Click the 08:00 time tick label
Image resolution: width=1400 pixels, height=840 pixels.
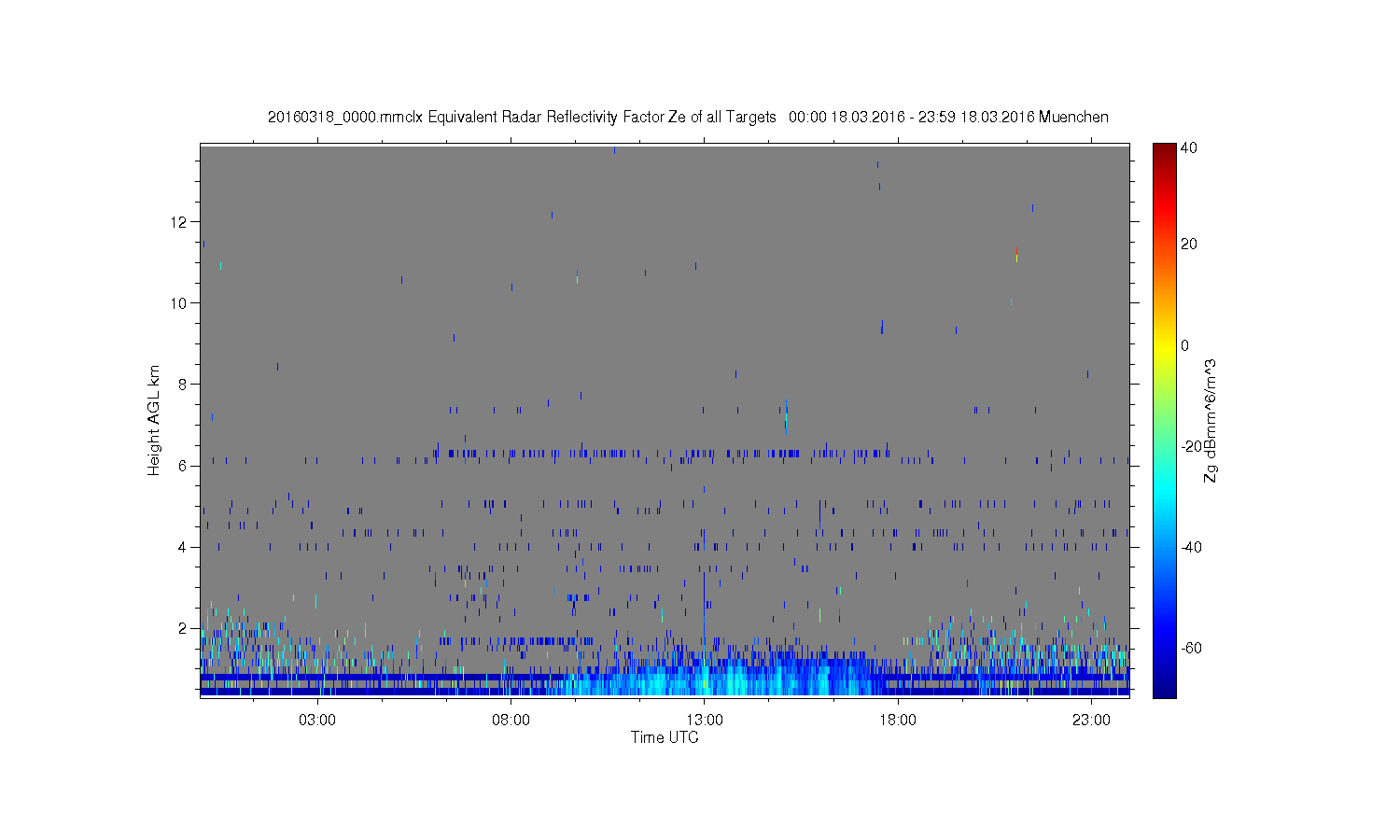pyautogui.click(x=511, y=721)
